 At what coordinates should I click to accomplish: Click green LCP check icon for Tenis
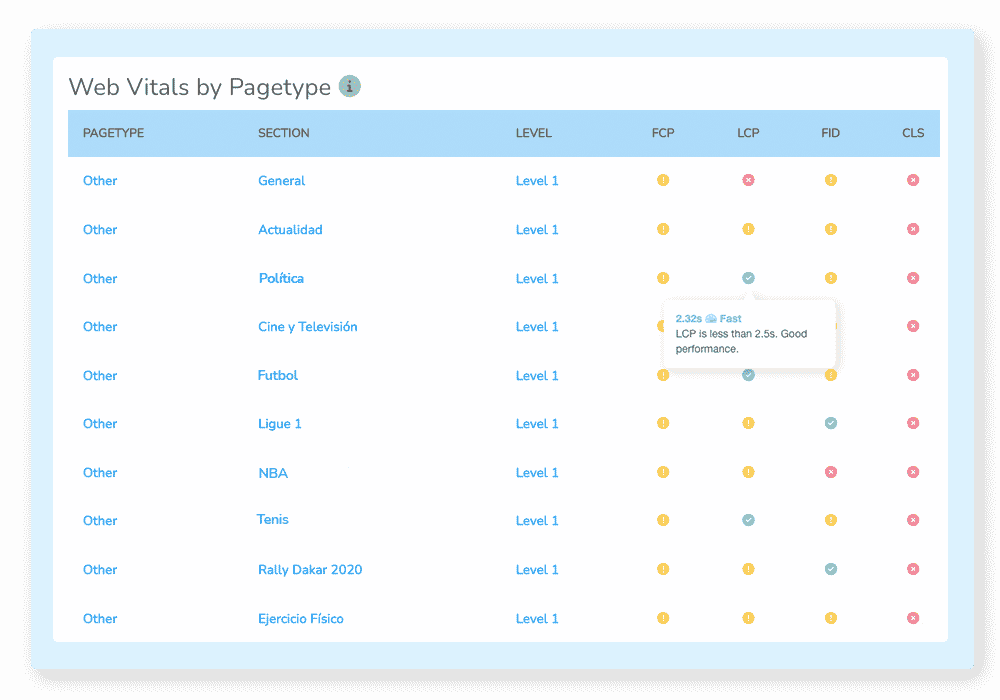click(748, 520)
